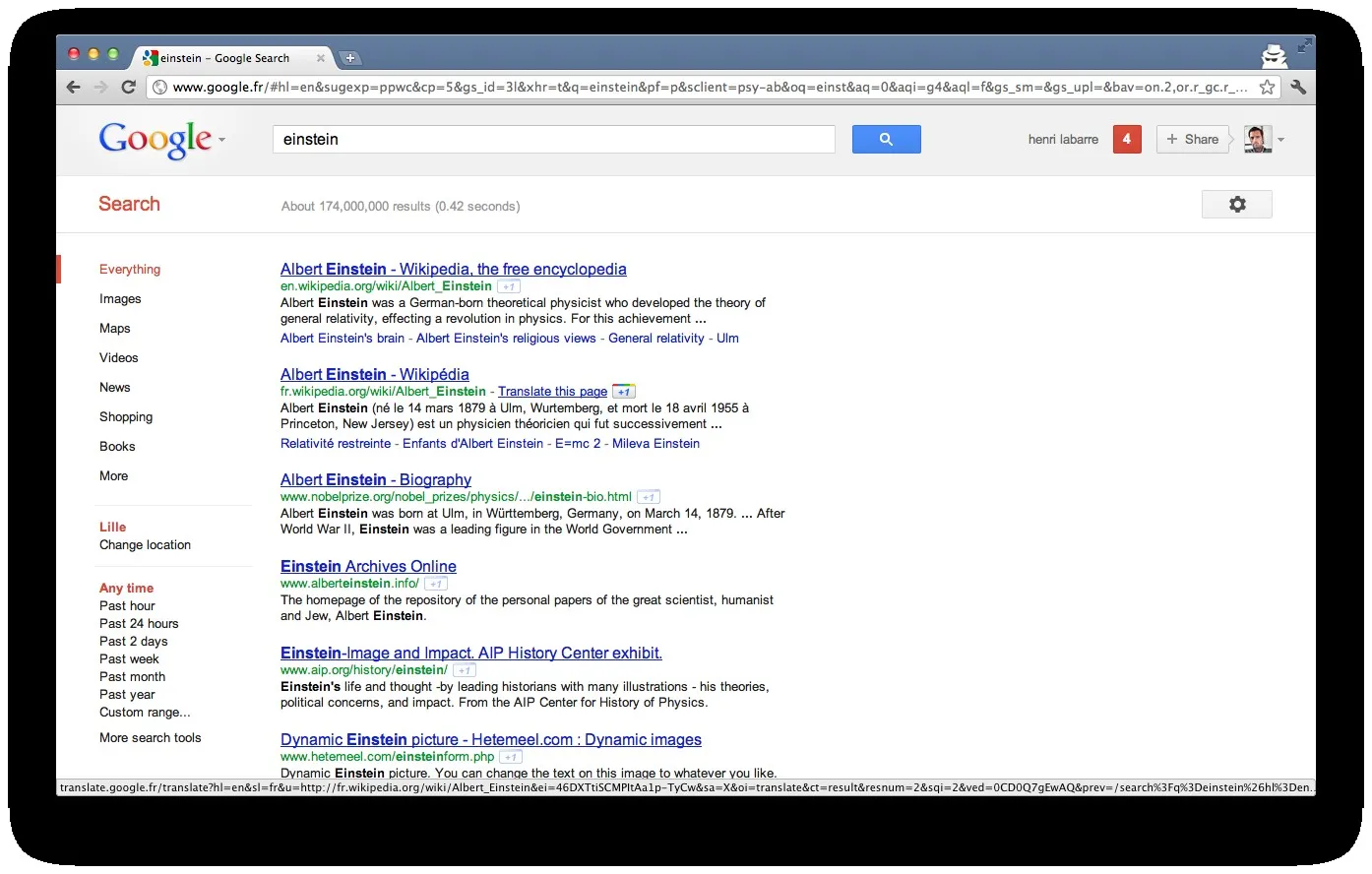The width and height of the screenshot is (1372, 874).
Task: Click the browser back arrow
Action: pos(74,87)
